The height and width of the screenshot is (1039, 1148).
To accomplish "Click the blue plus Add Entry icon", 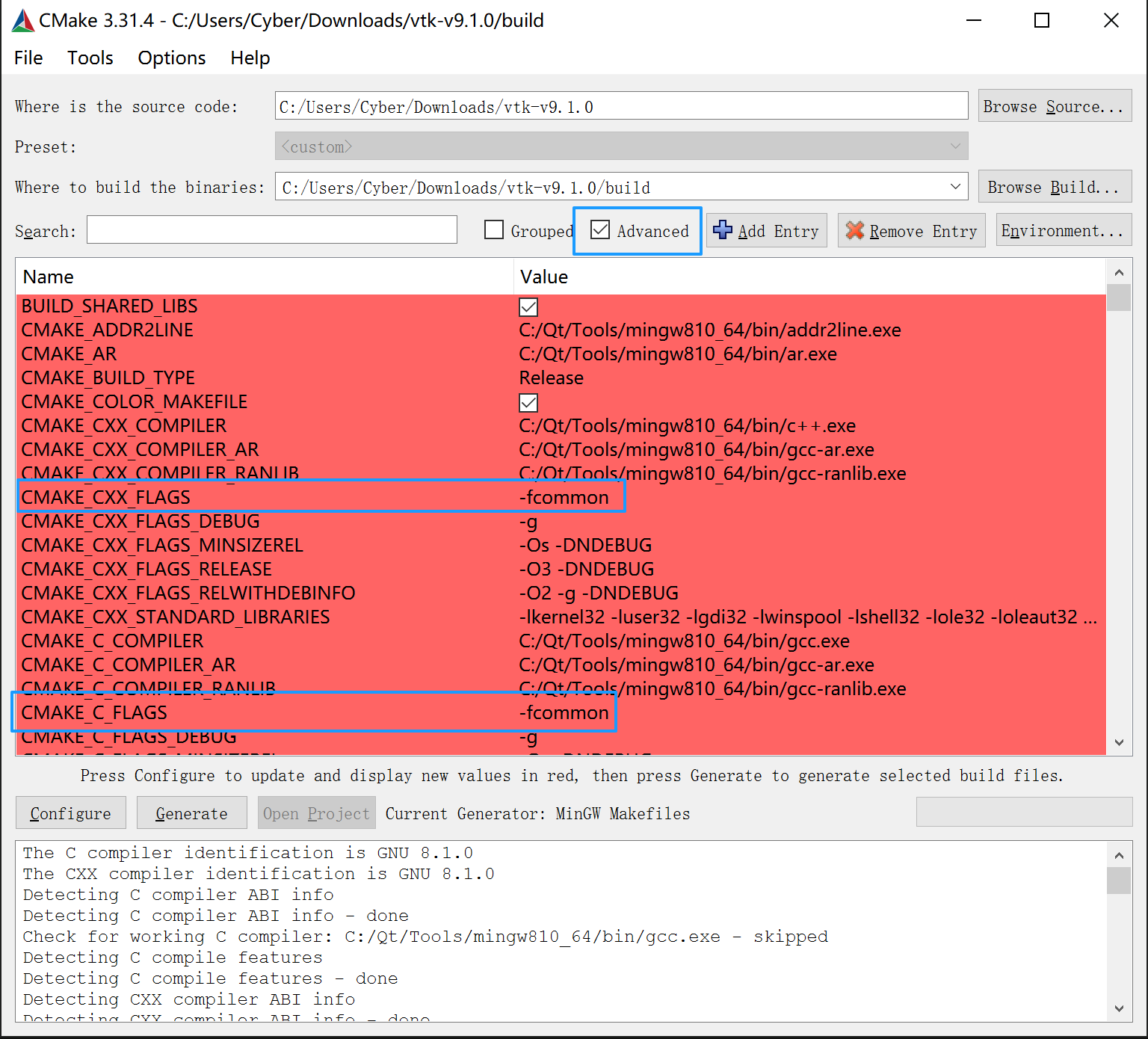I will [x=723, y=230].
